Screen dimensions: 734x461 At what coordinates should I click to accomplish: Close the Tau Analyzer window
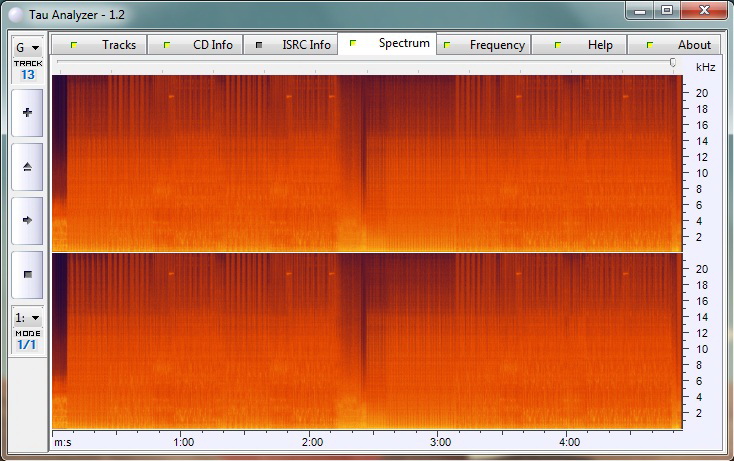pos(704,10)
